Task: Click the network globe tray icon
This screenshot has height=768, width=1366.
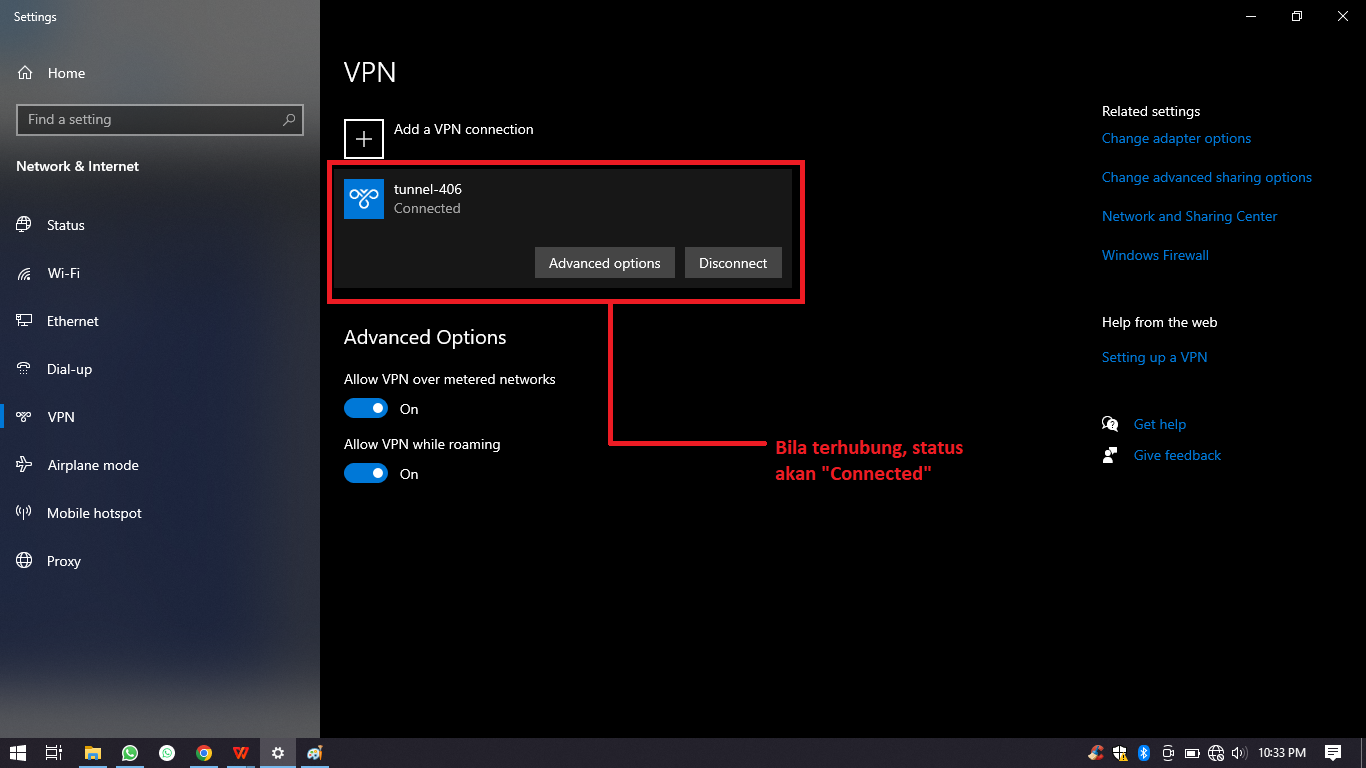Action: click(1216, 753)
